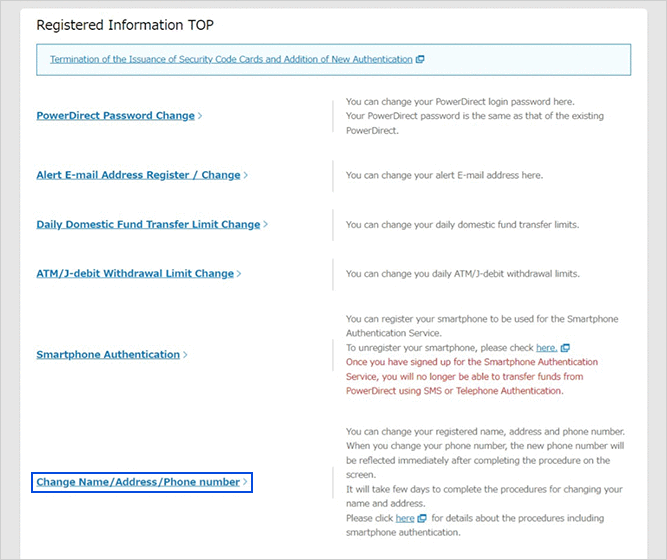Click 'here.' link to unregister your smartphone

[x=546, y=348]
